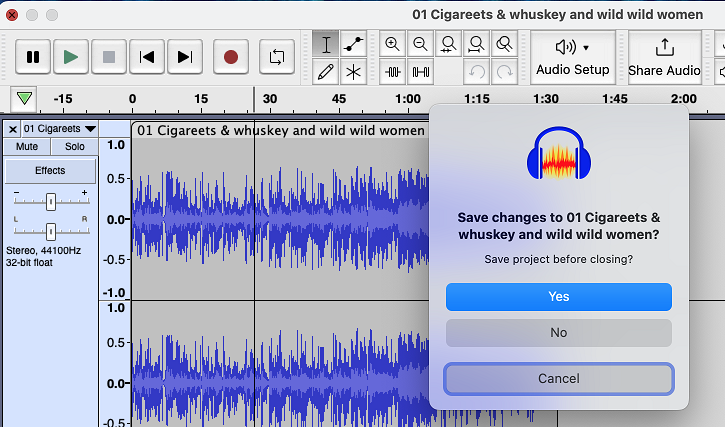Open the track Effects panel
The image size is (725, 427).
point(50,171)
